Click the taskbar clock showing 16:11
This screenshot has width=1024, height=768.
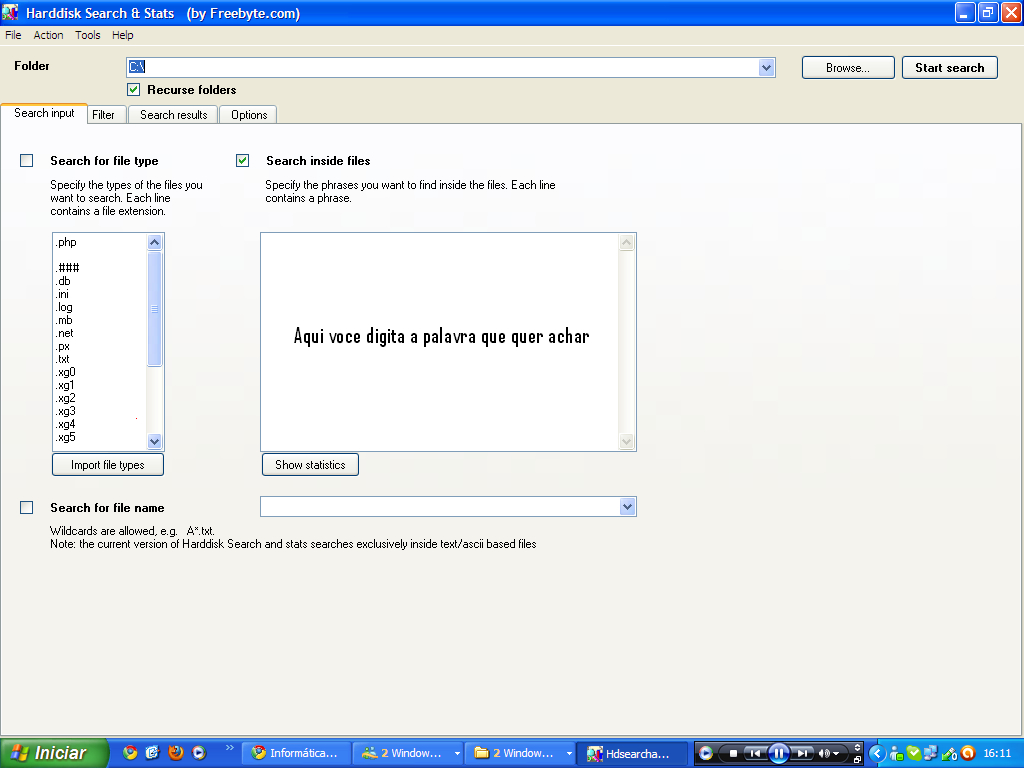coord(997,753)
